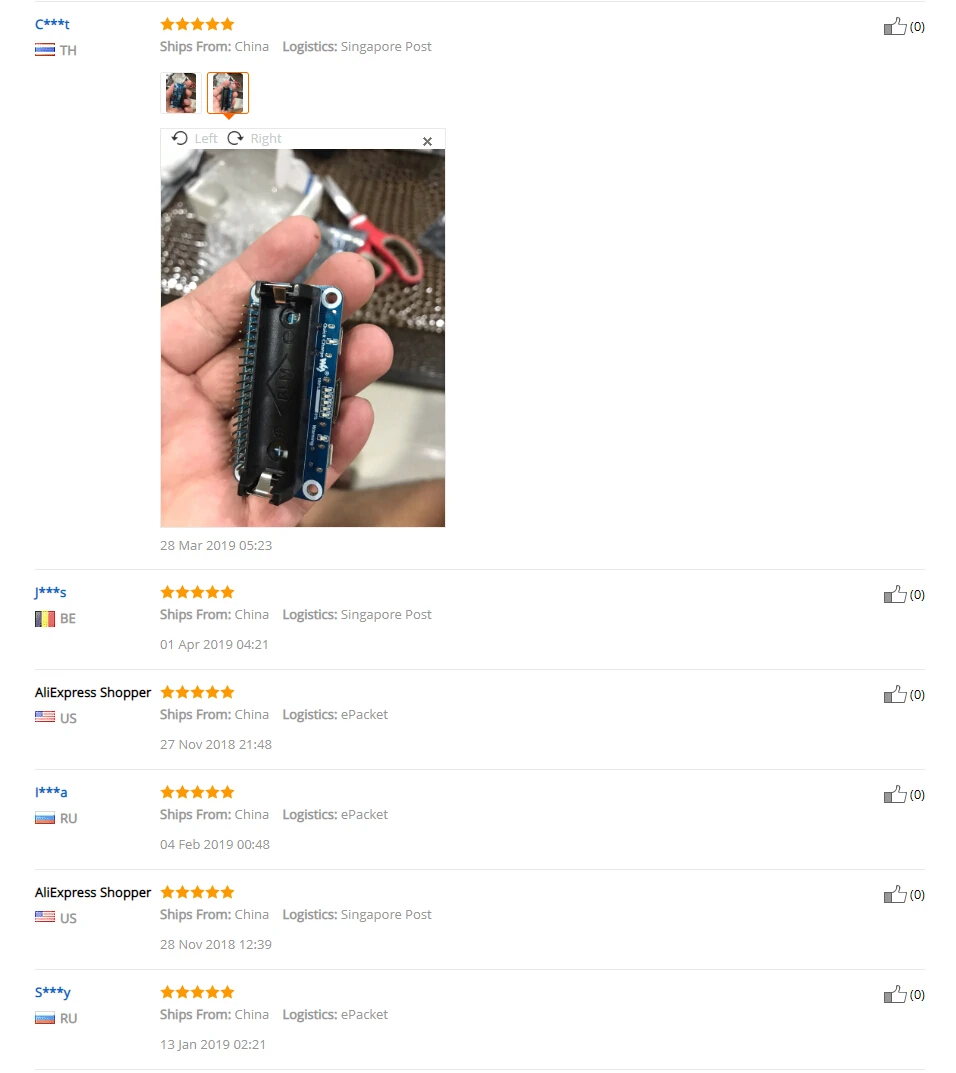Click the Thailand flag icon
This screenshot has width=956, height=1073.
tap(45, 50)
